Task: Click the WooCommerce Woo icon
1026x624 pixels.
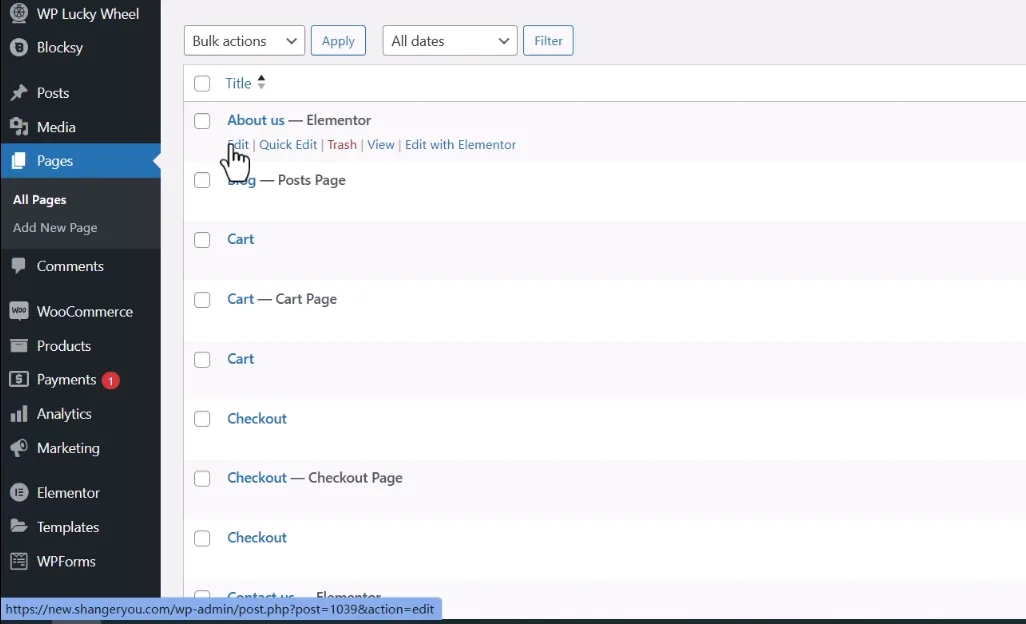Action: tap(19, 311)
